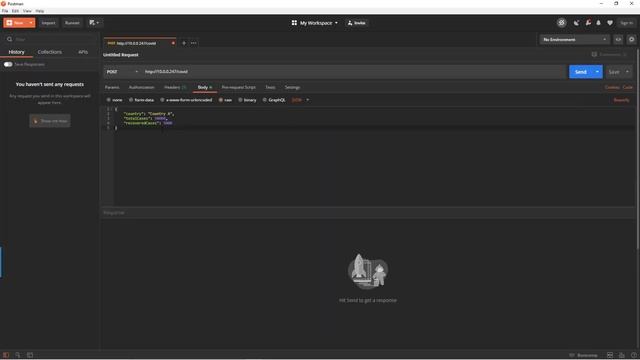Toggle sidebar icon in the status bar
640x360 pixels.
[x=6, y=355]
